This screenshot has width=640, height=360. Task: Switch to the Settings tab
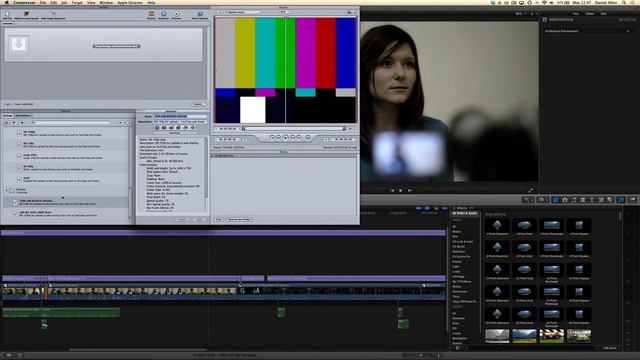(x=8, y=116)
